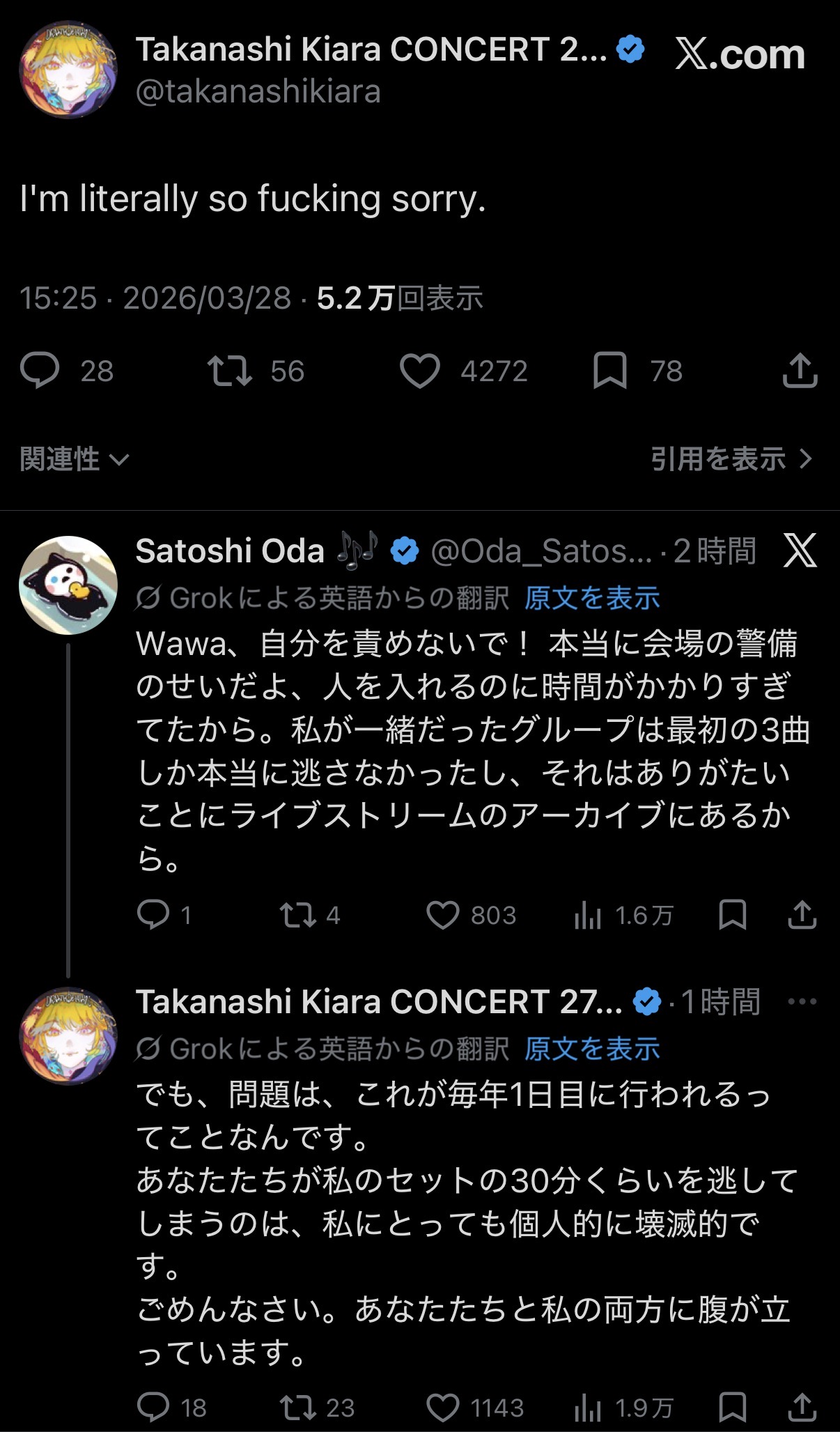This screenshot has width=840, height=1432.
Task: Repost Satoshi Oda's reply
Action: (298, 915)
